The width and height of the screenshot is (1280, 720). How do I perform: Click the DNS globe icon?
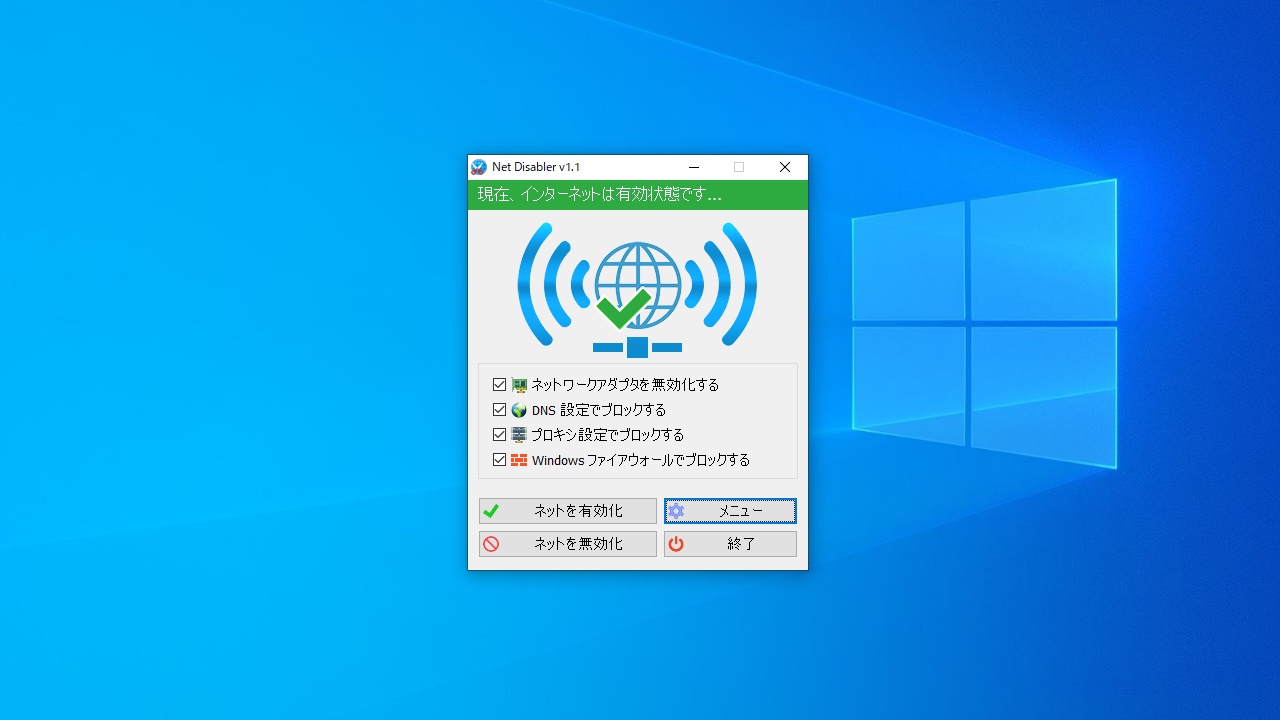click(519, 410)
